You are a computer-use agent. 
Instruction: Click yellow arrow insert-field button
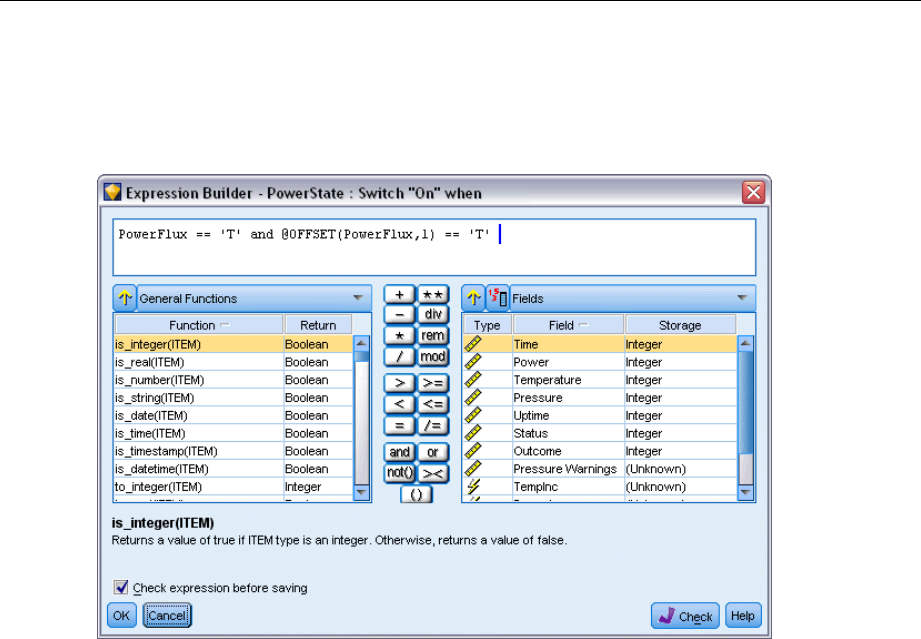pos(473,298)
